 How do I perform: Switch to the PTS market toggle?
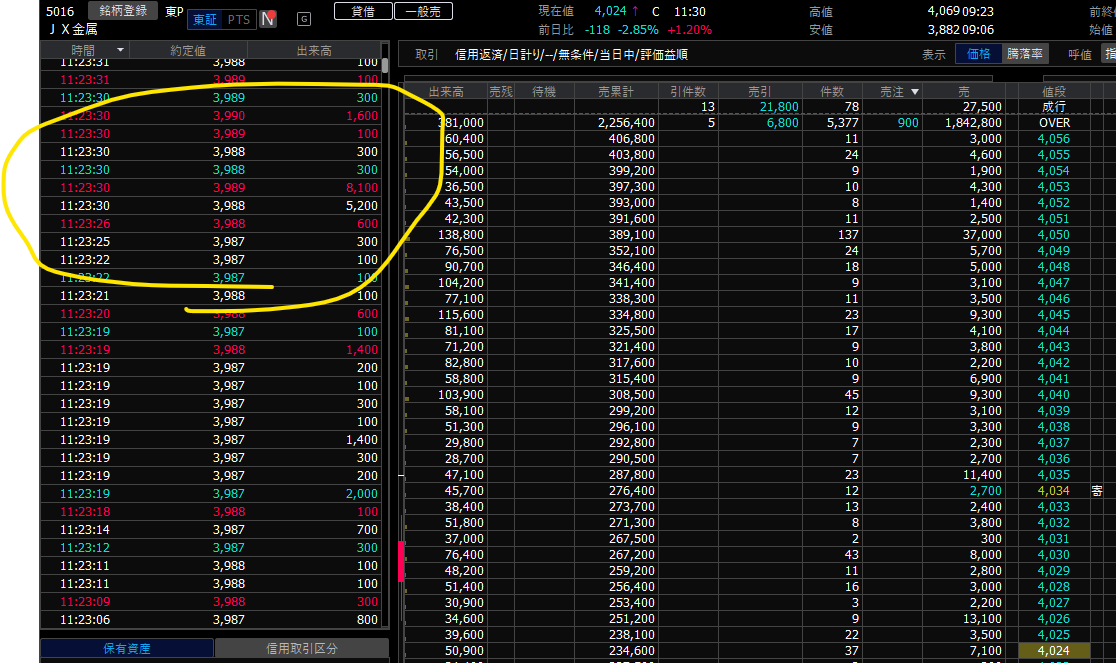click(239, 19)
